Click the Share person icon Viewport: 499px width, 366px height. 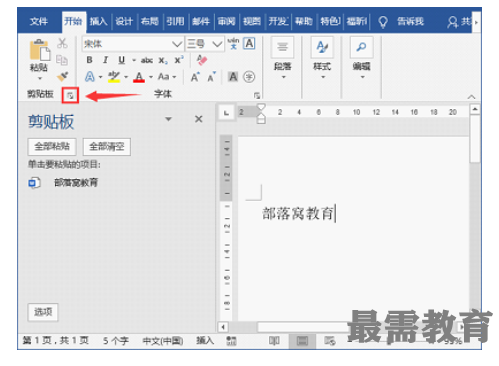tap(452, 22)
